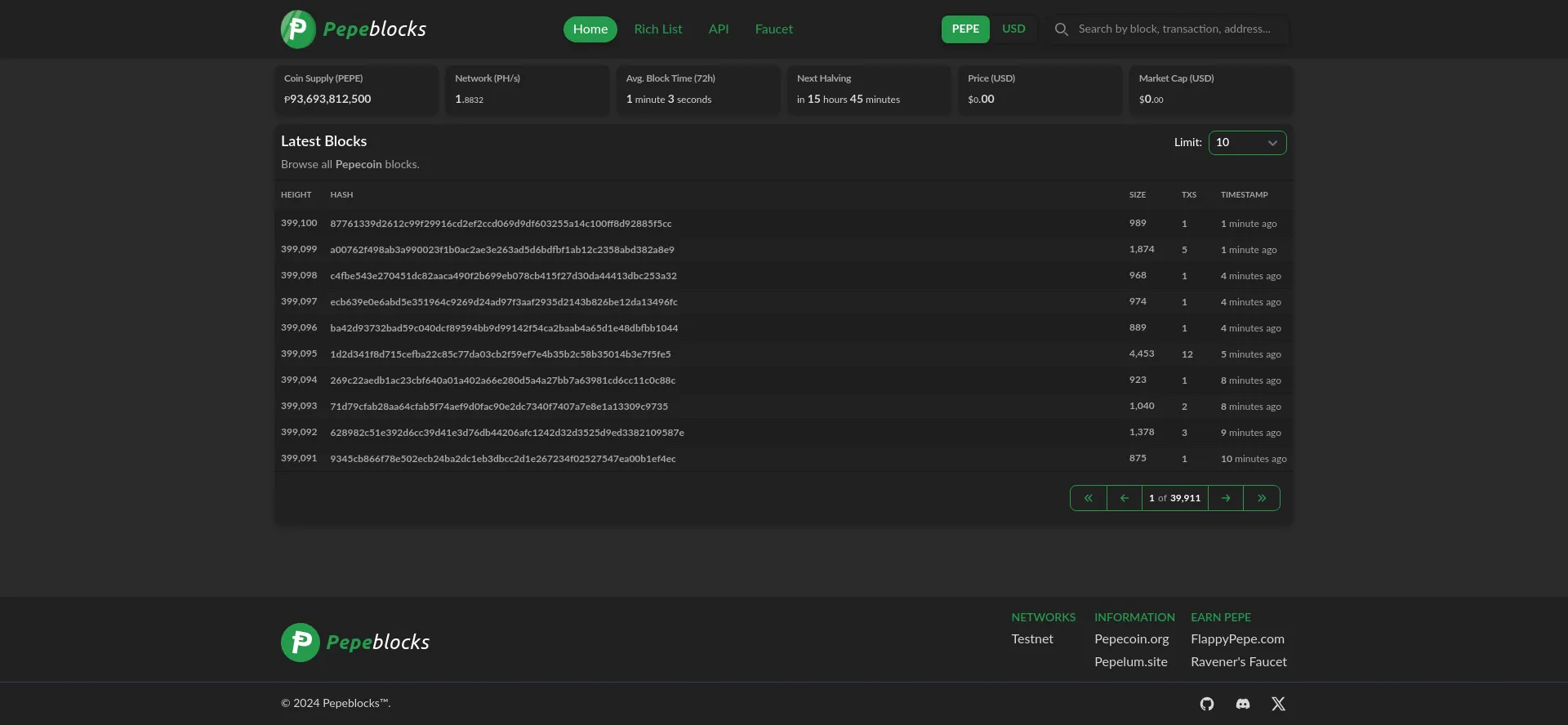Click the Pepeblocks logo in the header

(354, 29)
